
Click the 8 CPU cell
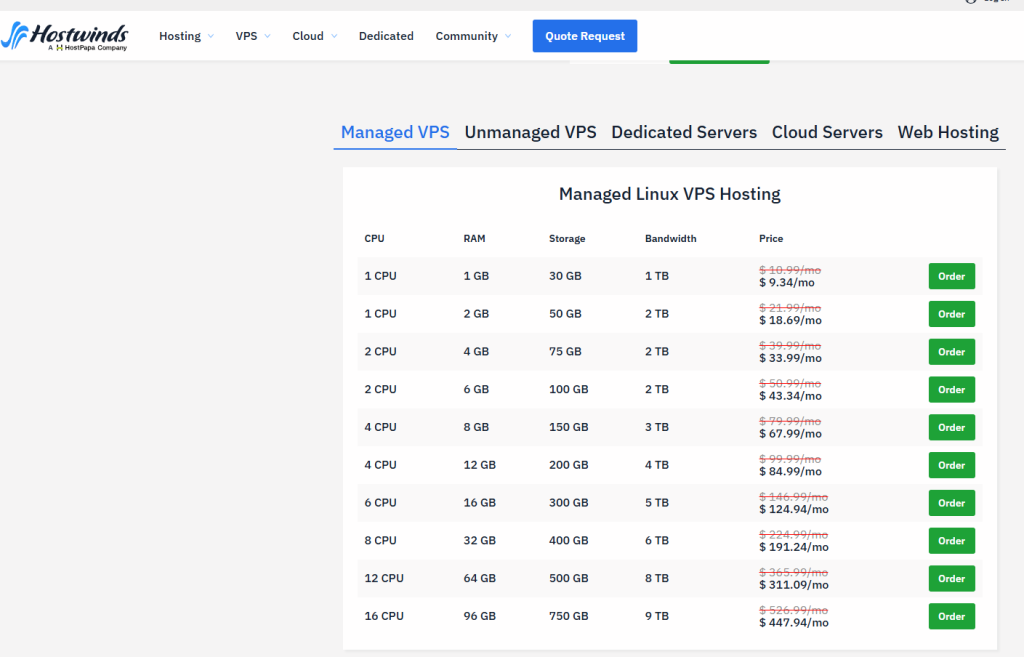tap(380, 540)
